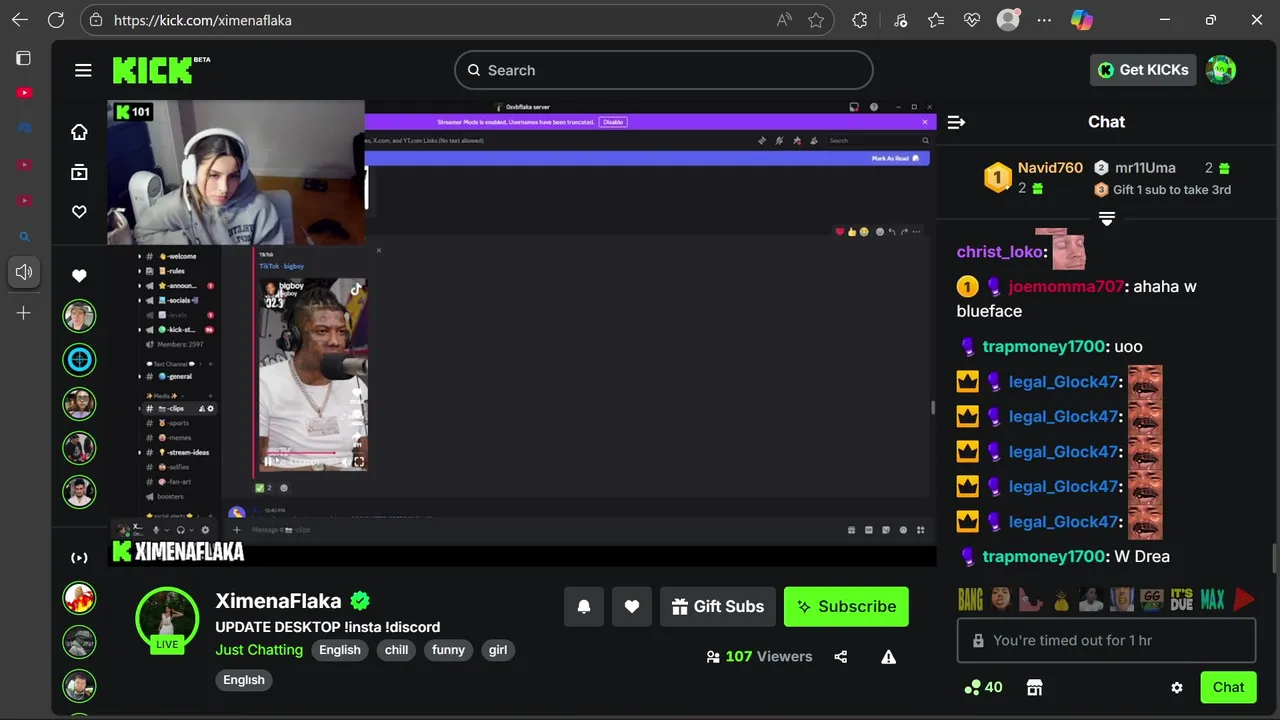Insert the BANG emote
This screenshot has height=720, width=1280.
point(971,599)
